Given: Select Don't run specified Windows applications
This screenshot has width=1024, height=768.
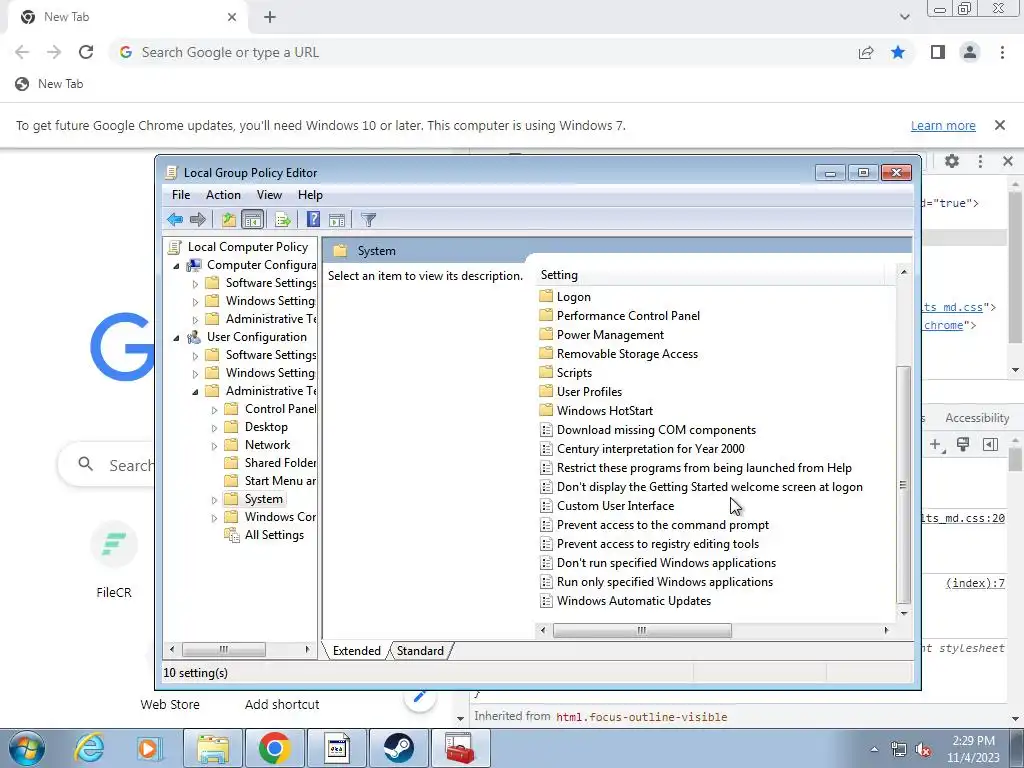Looking at the screenshot, I should [666, 562].
